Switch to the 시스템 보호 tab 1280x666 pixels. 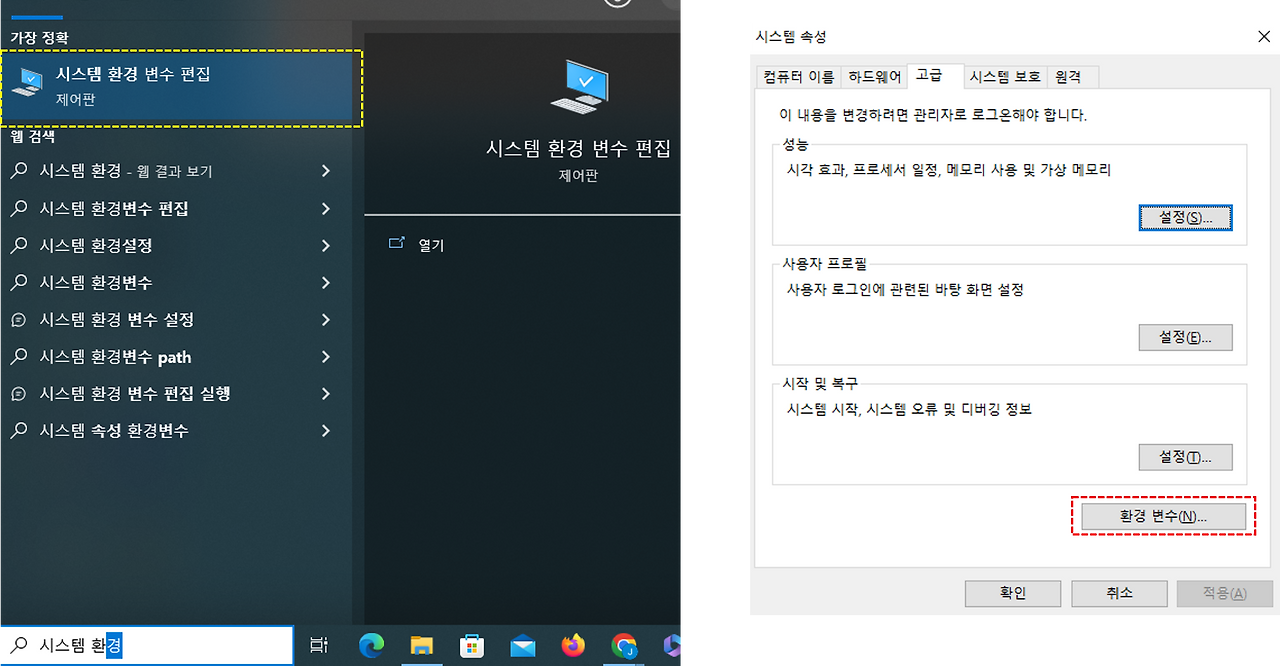(1005, 77)
